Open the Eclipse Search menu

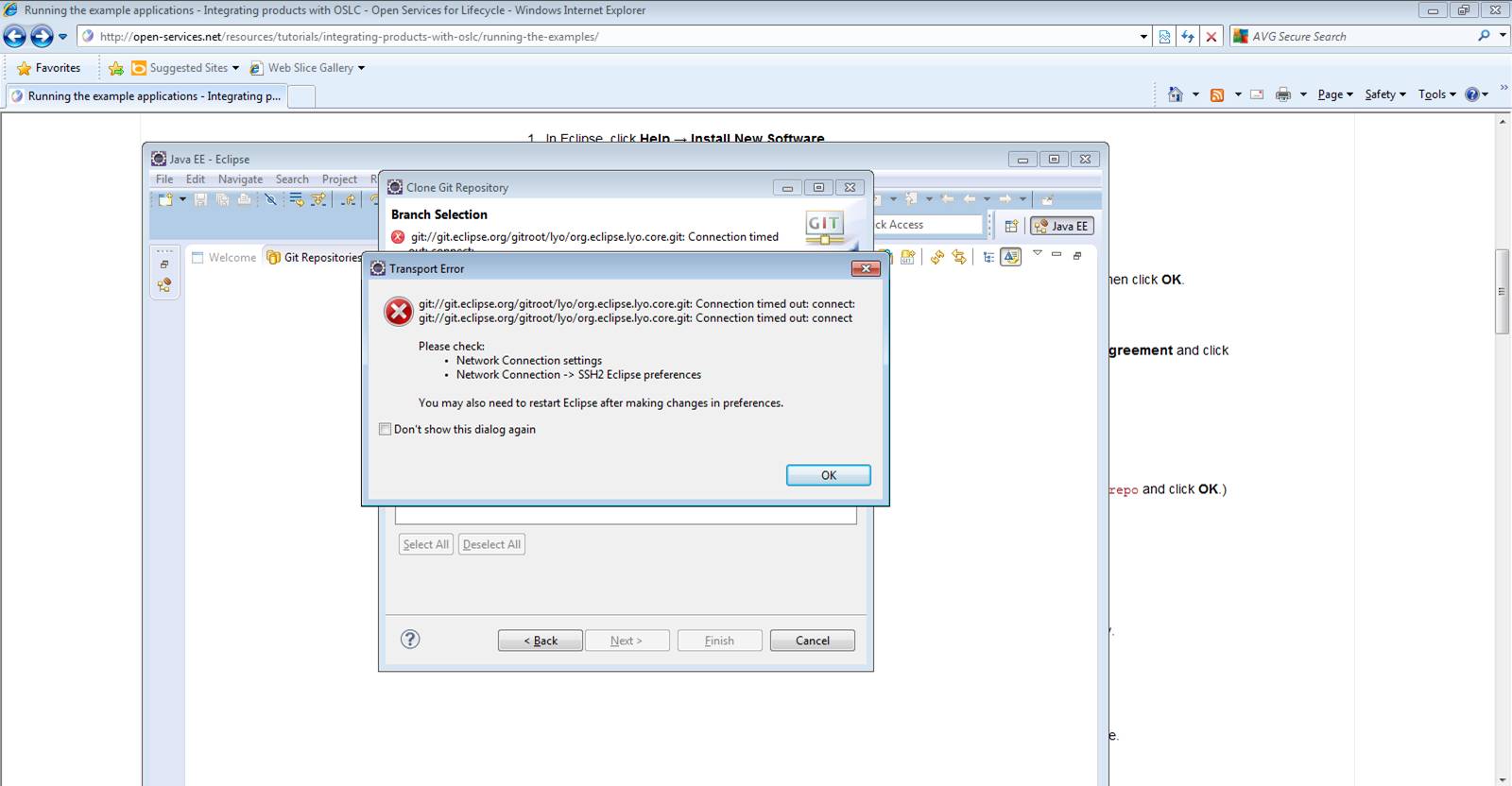(x=292, y=179)
